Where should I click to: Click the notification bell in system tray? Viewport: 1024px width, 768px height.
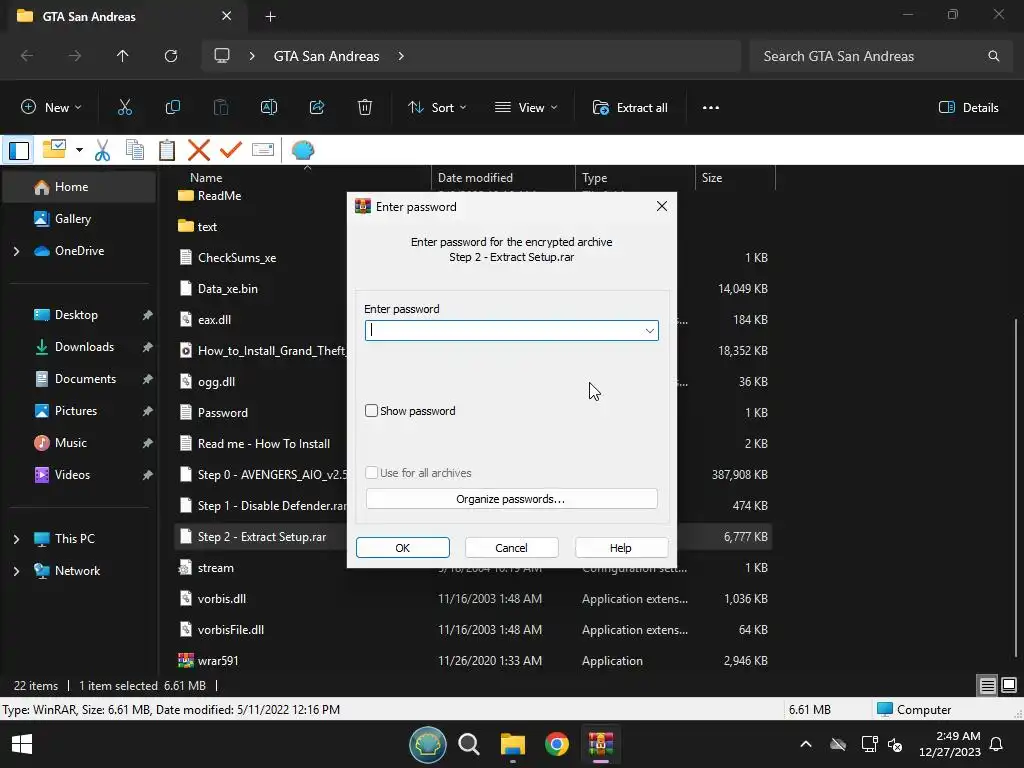point(996,744)
